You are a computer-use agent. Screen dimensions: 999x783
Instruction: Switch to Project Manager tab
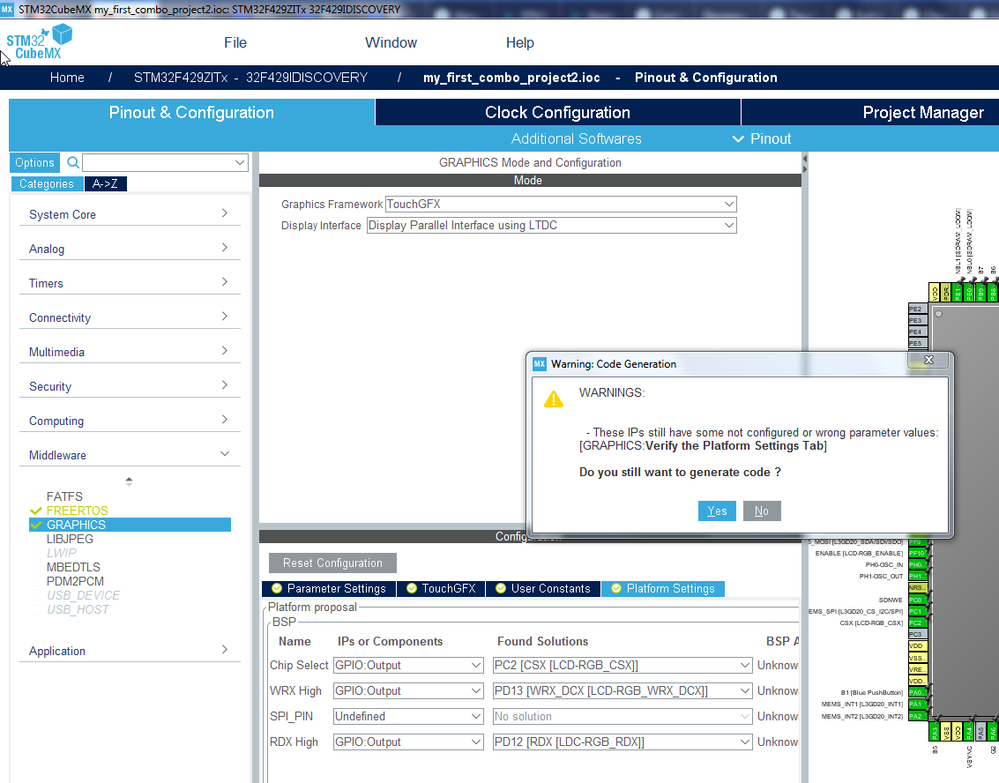(923, 112)
